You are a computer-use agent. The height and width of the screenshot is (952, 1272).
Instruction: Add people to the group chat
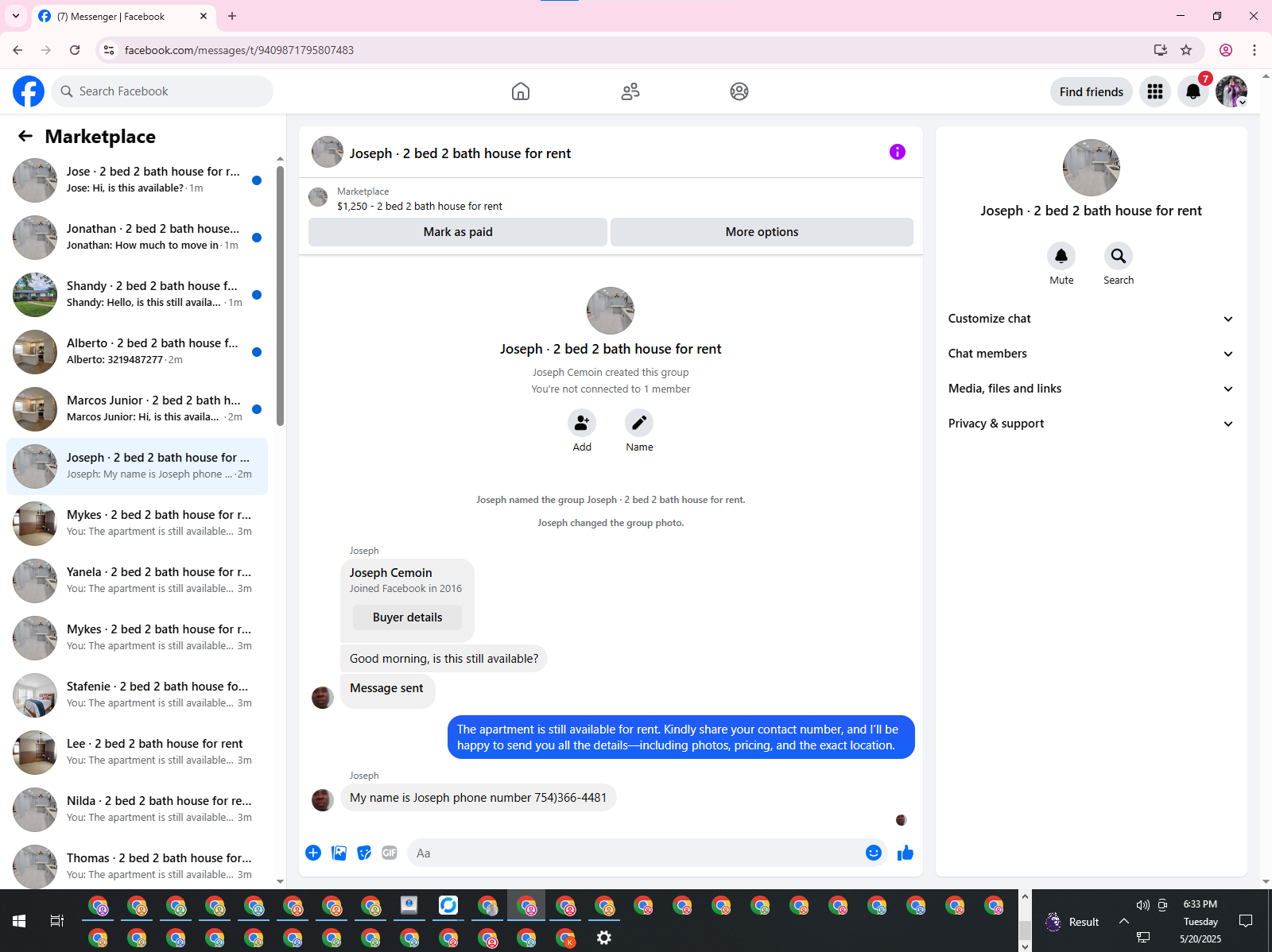coord(582,423)
